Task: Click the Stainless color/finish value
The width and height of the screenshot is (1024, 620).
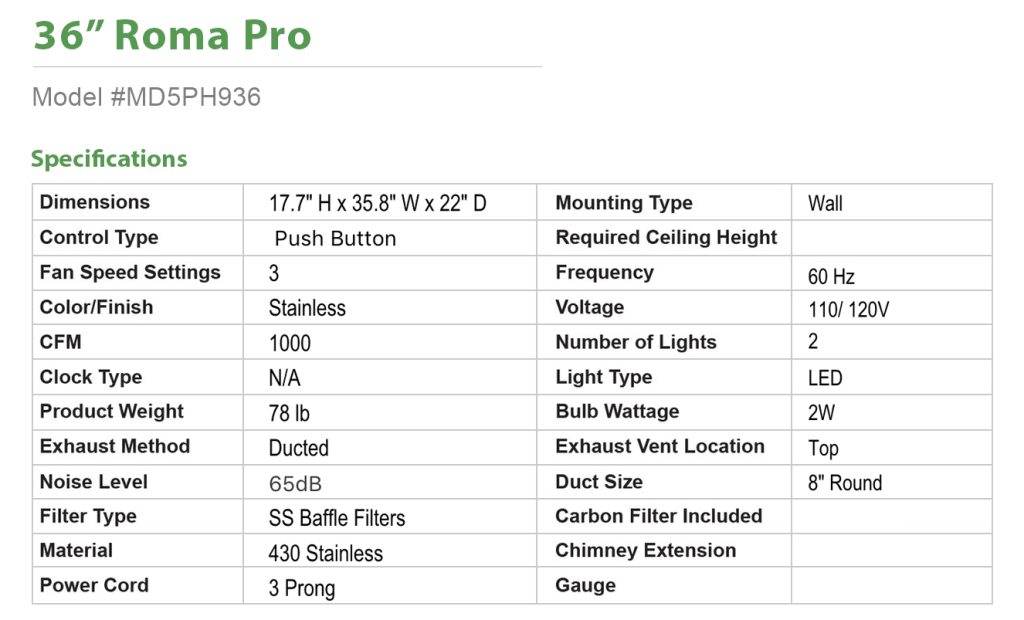Action: coord(307,308)
